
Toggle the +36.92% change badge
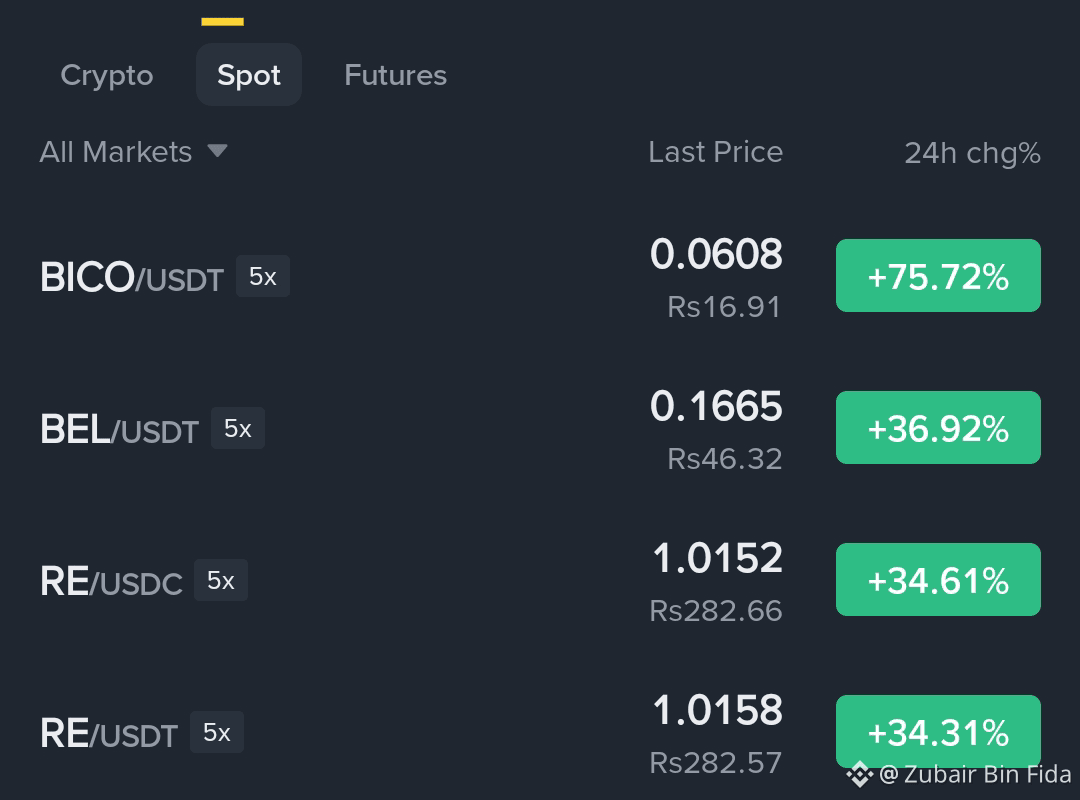[938, 427]
